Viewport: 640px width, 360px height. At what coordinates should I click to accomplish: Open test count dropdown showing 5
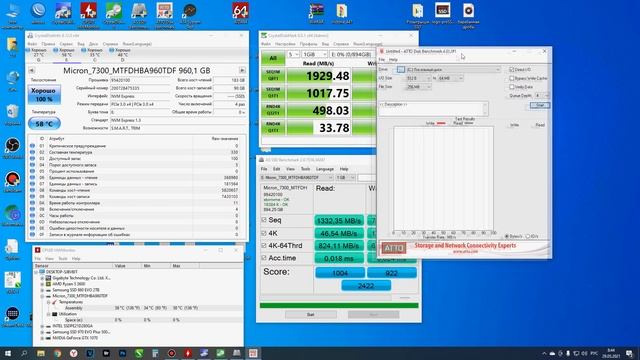coord(293,55)
